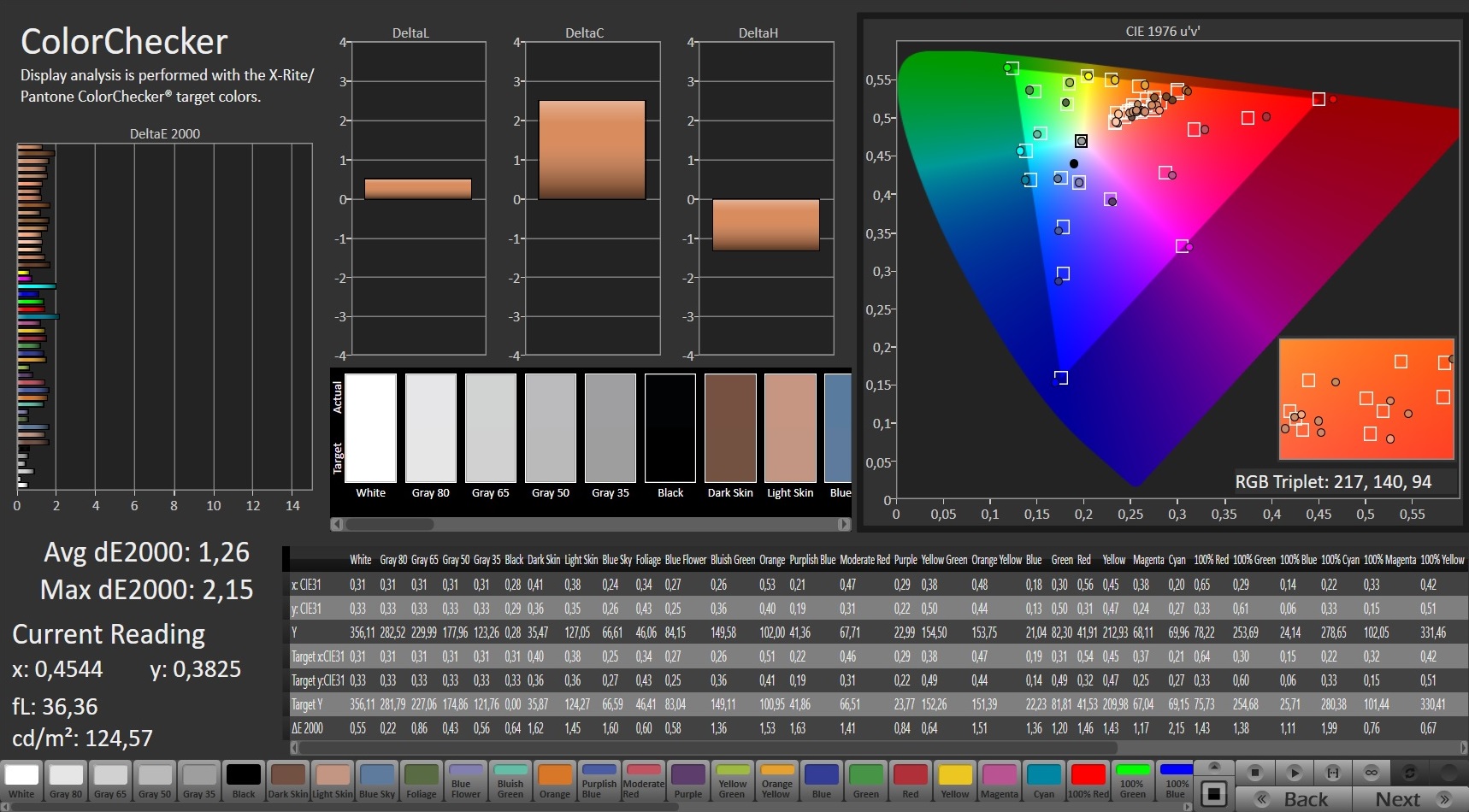
Task: Click right arrow of Actual/Target swatch scrollbar
Action: 844,524
